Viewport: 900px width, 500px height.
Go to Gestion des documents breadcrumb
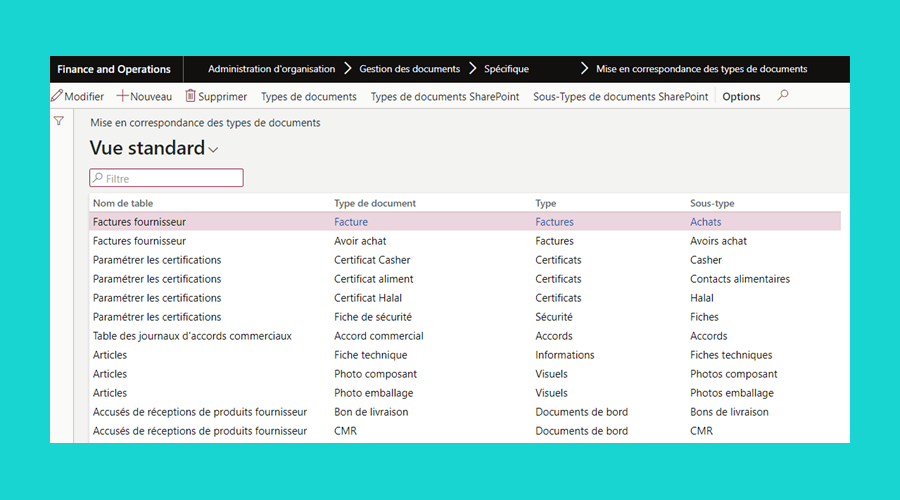410,69
